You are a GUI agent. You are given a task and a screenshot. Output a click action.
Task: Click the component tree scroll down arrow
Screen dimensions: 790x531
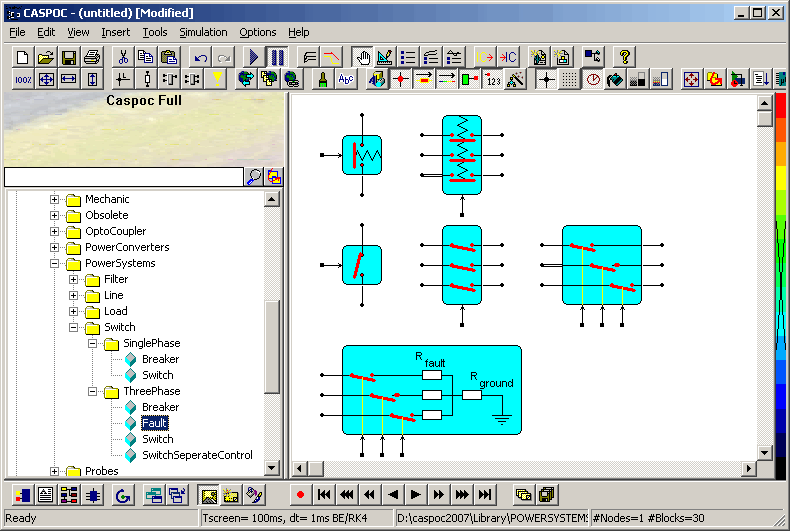click(x=272, y=468)
